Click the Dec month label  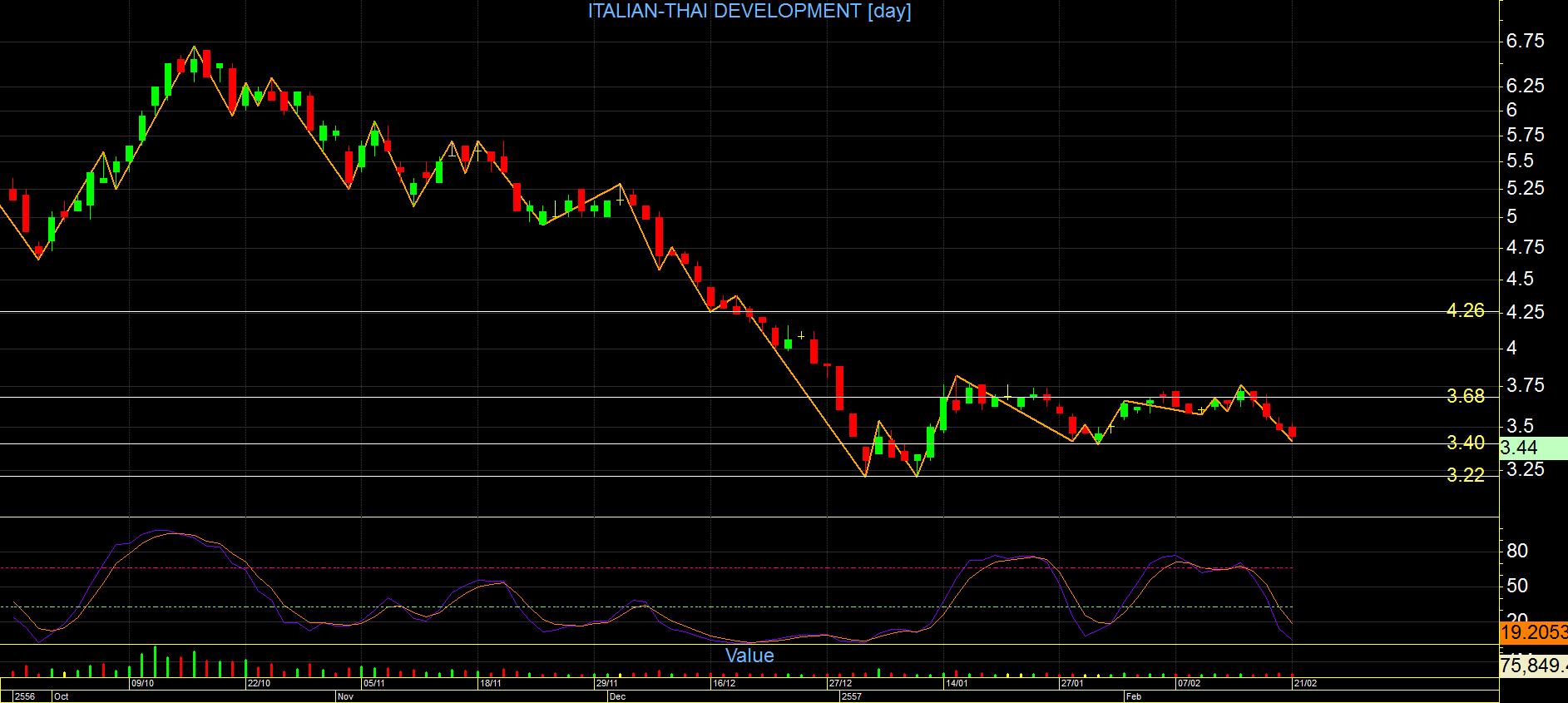[x=617, y=696]
